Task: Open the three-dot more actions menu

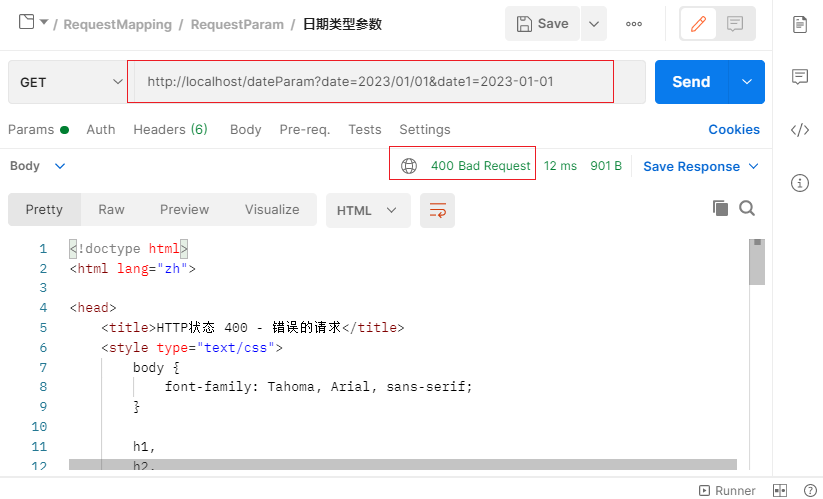Action: coord(634,24)
